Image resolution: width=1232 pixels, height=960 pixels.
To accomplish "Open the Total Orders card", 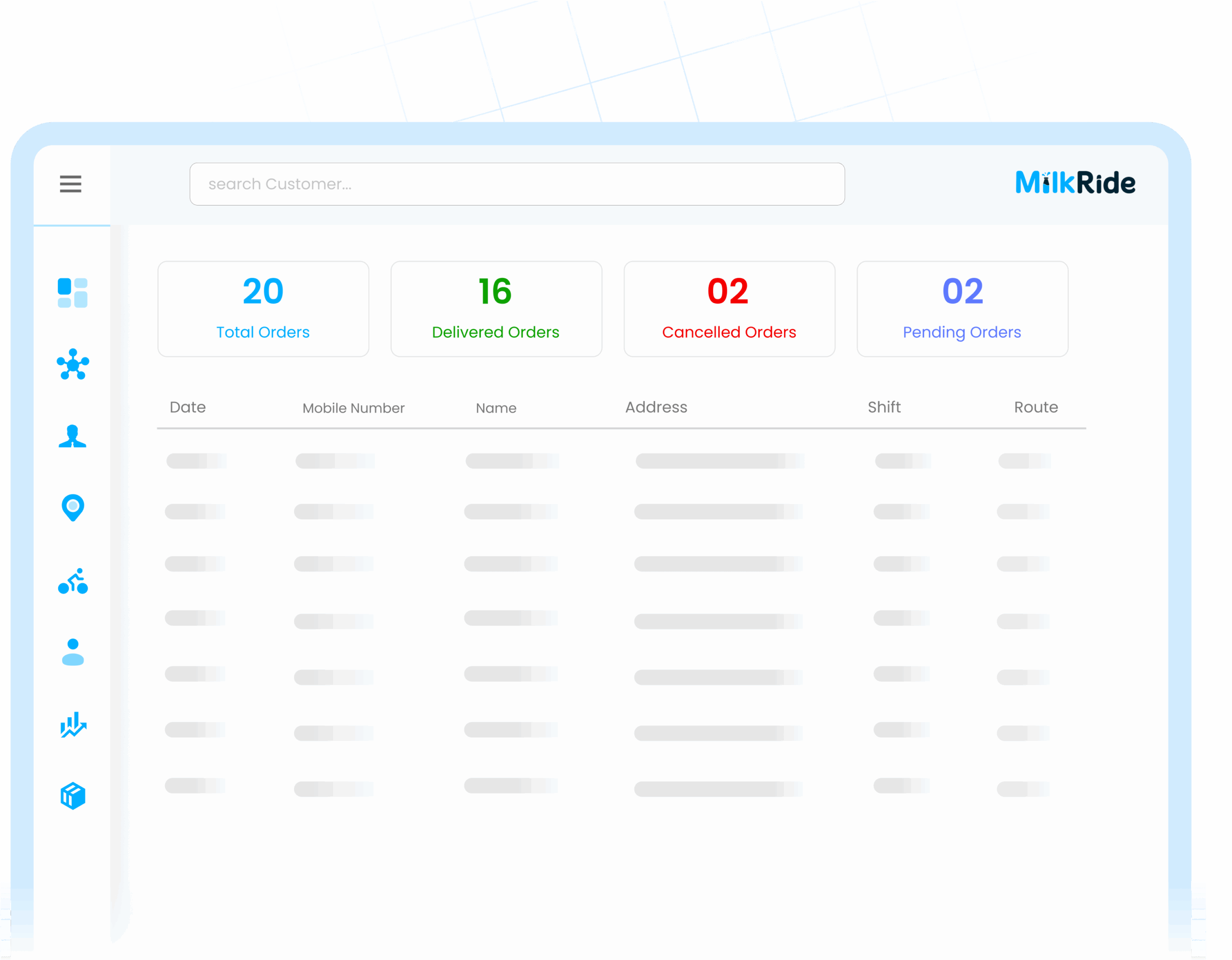I will (x=263, y=309).
